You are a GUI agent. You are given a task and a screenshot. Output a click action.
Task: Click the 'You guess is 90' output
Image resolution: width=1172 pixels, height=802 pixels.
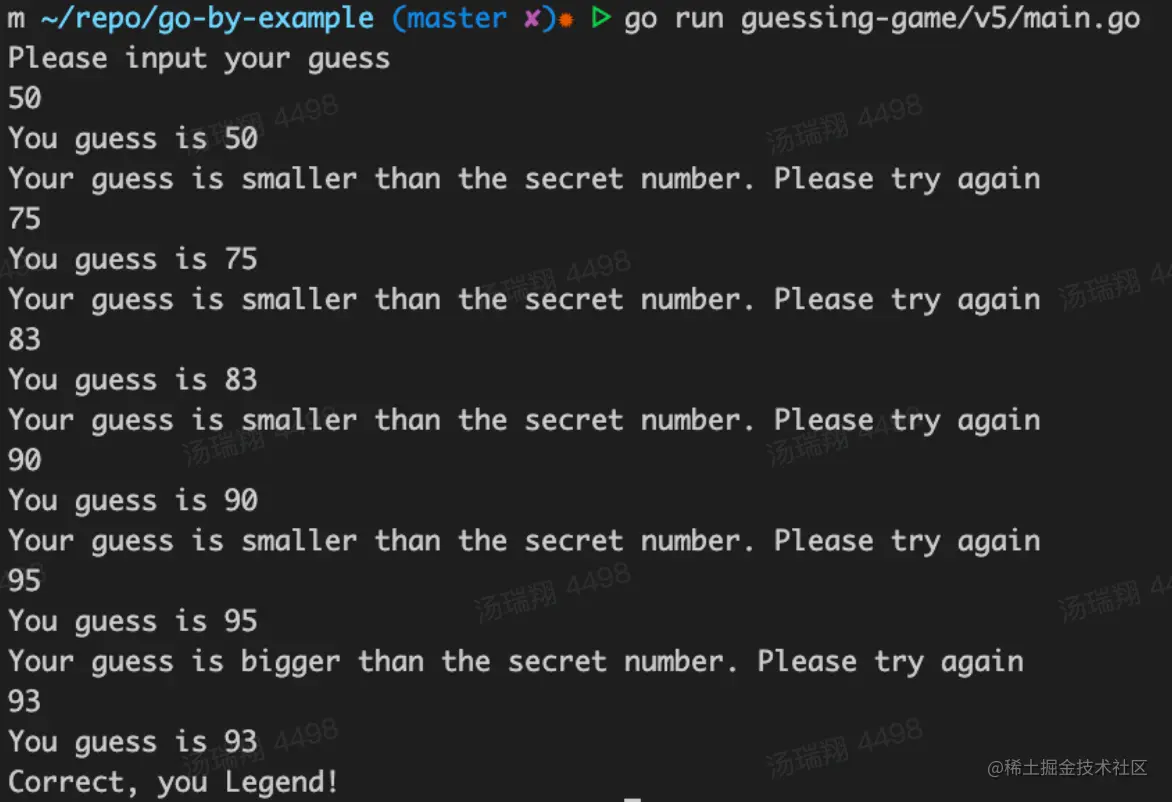click(x=133, y=500)
